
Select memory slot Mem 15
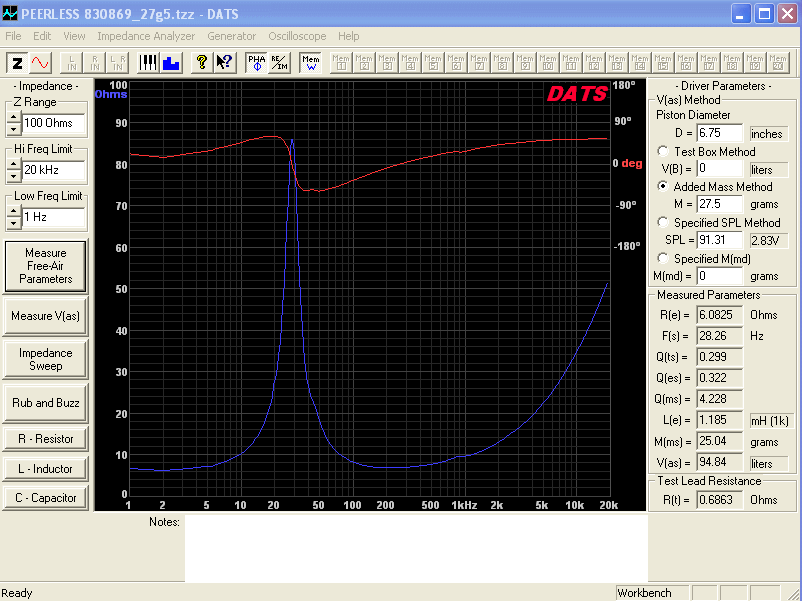click(663, 62)
